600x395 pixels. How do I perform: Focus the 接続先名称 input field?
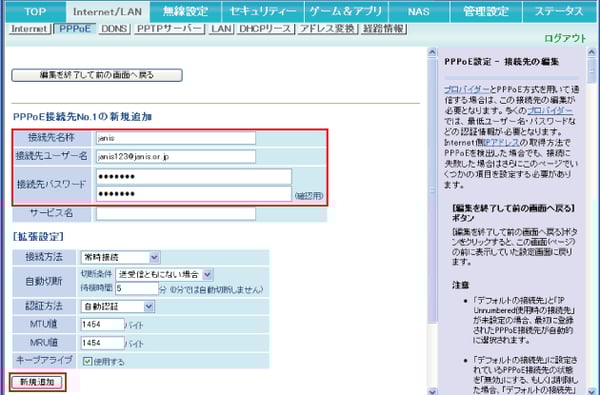[176, 138]
